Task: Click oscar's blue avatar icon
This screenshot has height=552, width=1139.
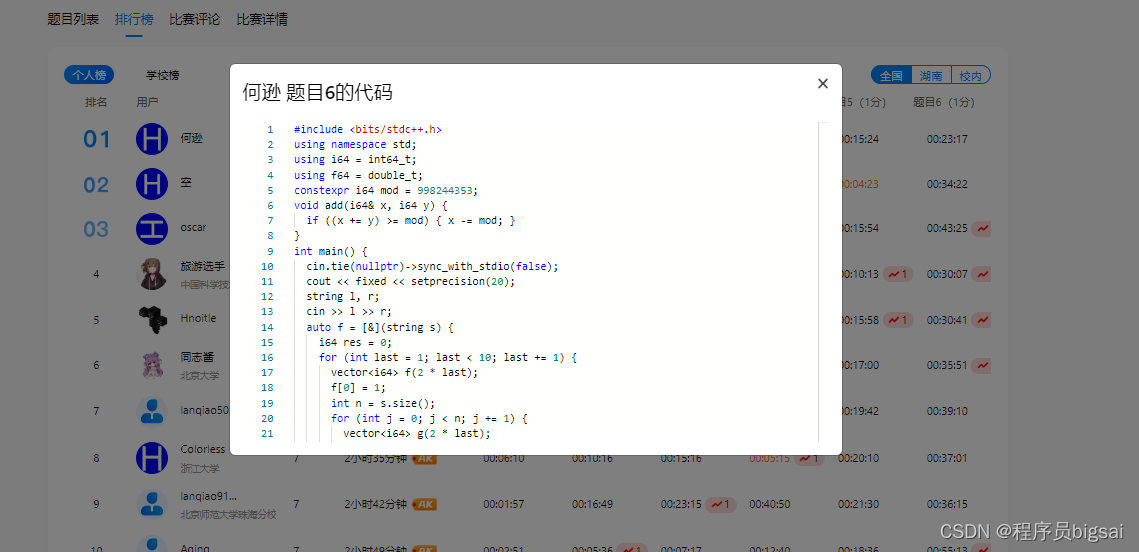Action: point(152,229)
